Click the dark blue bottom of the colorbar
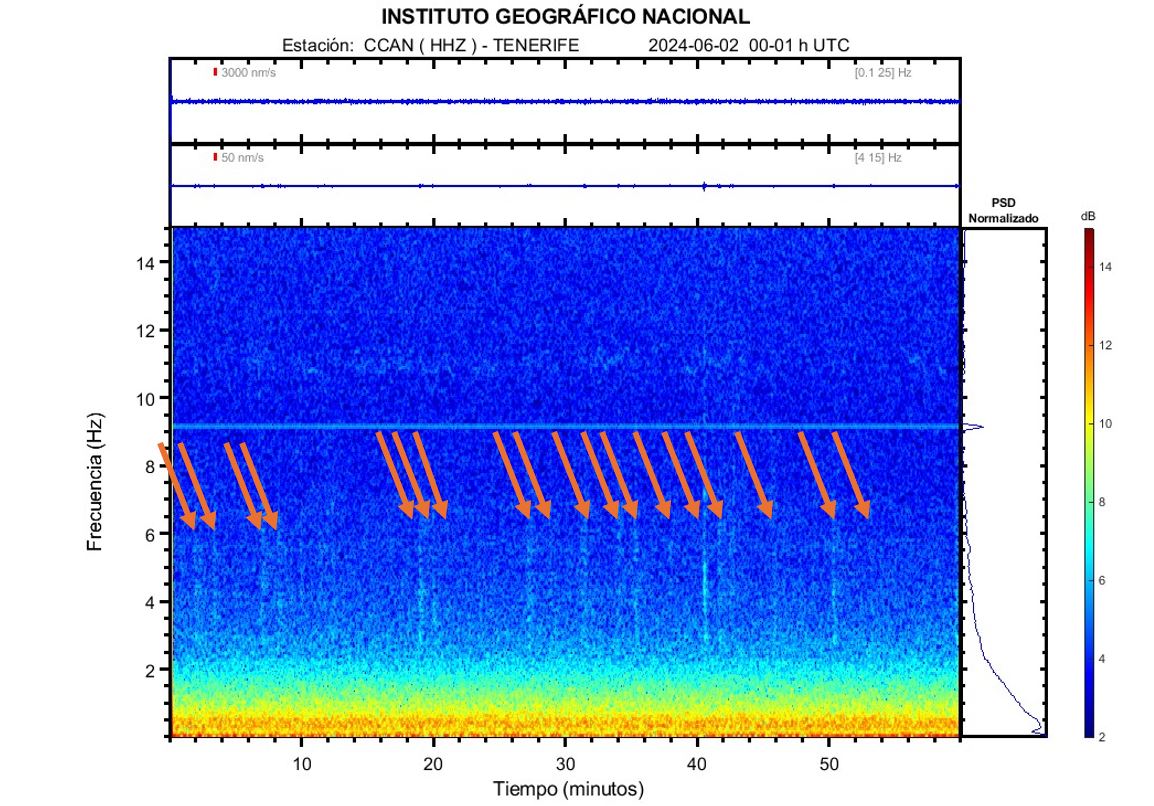The height and width of the screenshot is (806, 1154). click(1089, 731)
